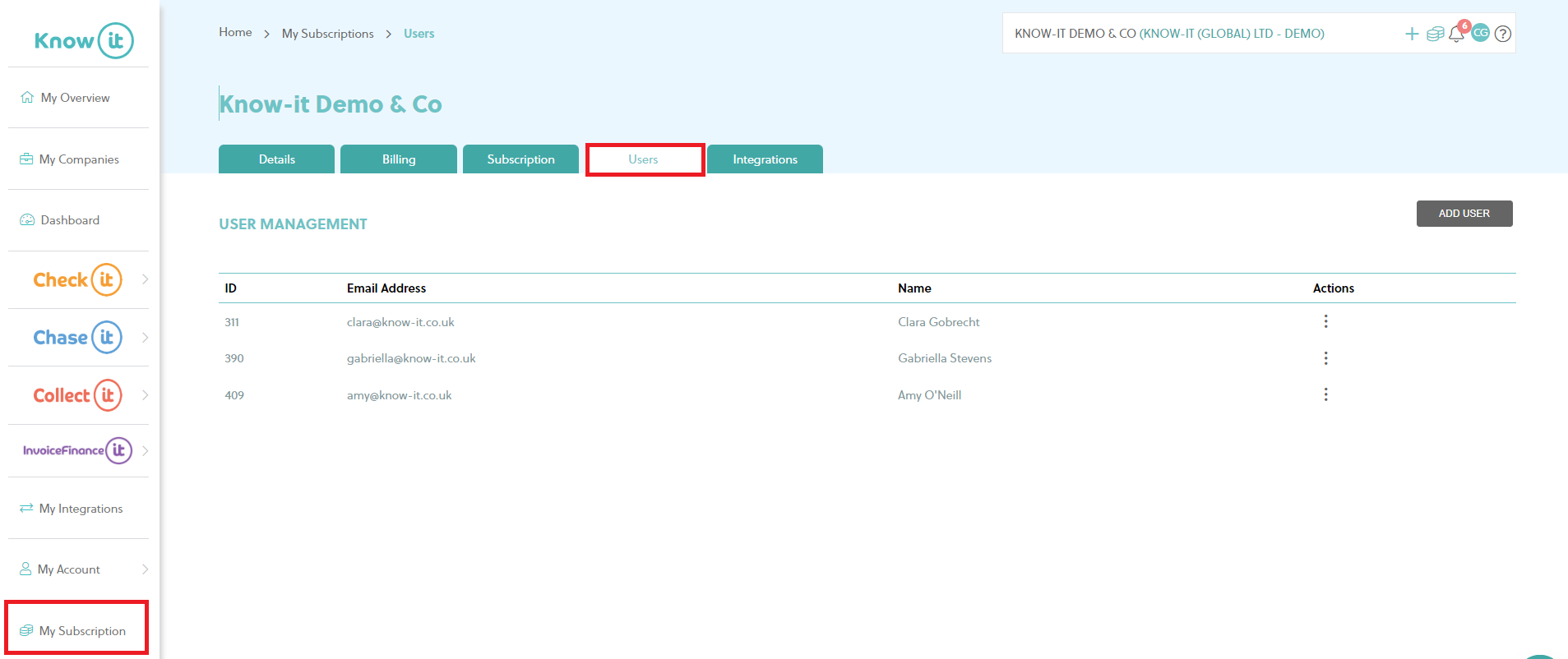Click My Subscriptions in the breadcrumb
The height and width of the screenshot is (659, 1568).
327,34
